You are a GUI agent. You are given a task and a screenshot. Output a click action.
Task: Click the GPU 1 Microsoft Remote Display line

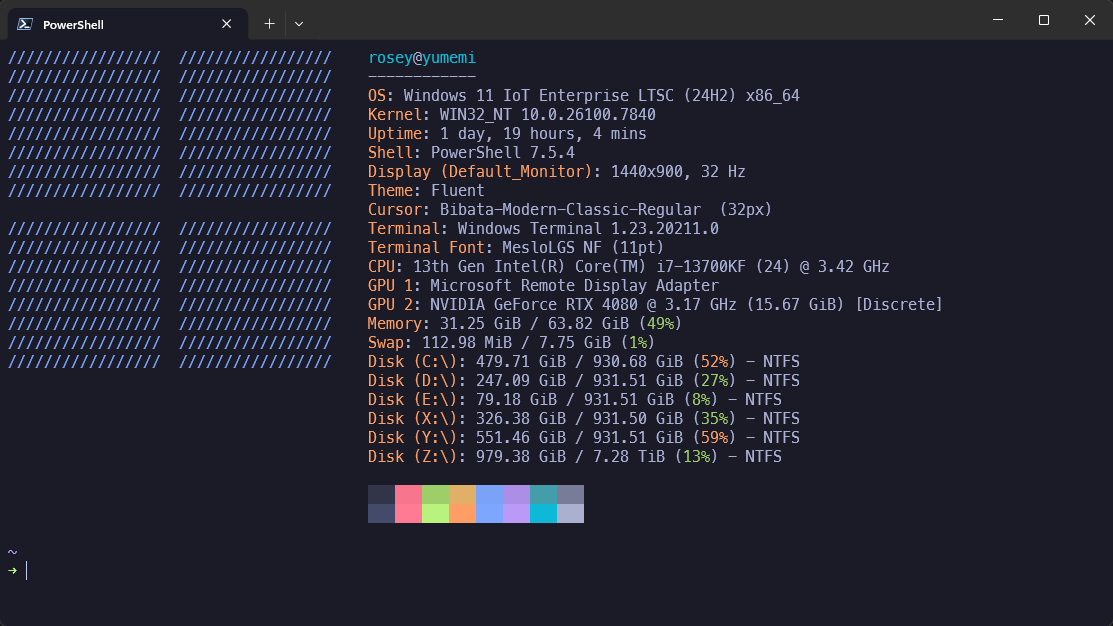point(543,285)
